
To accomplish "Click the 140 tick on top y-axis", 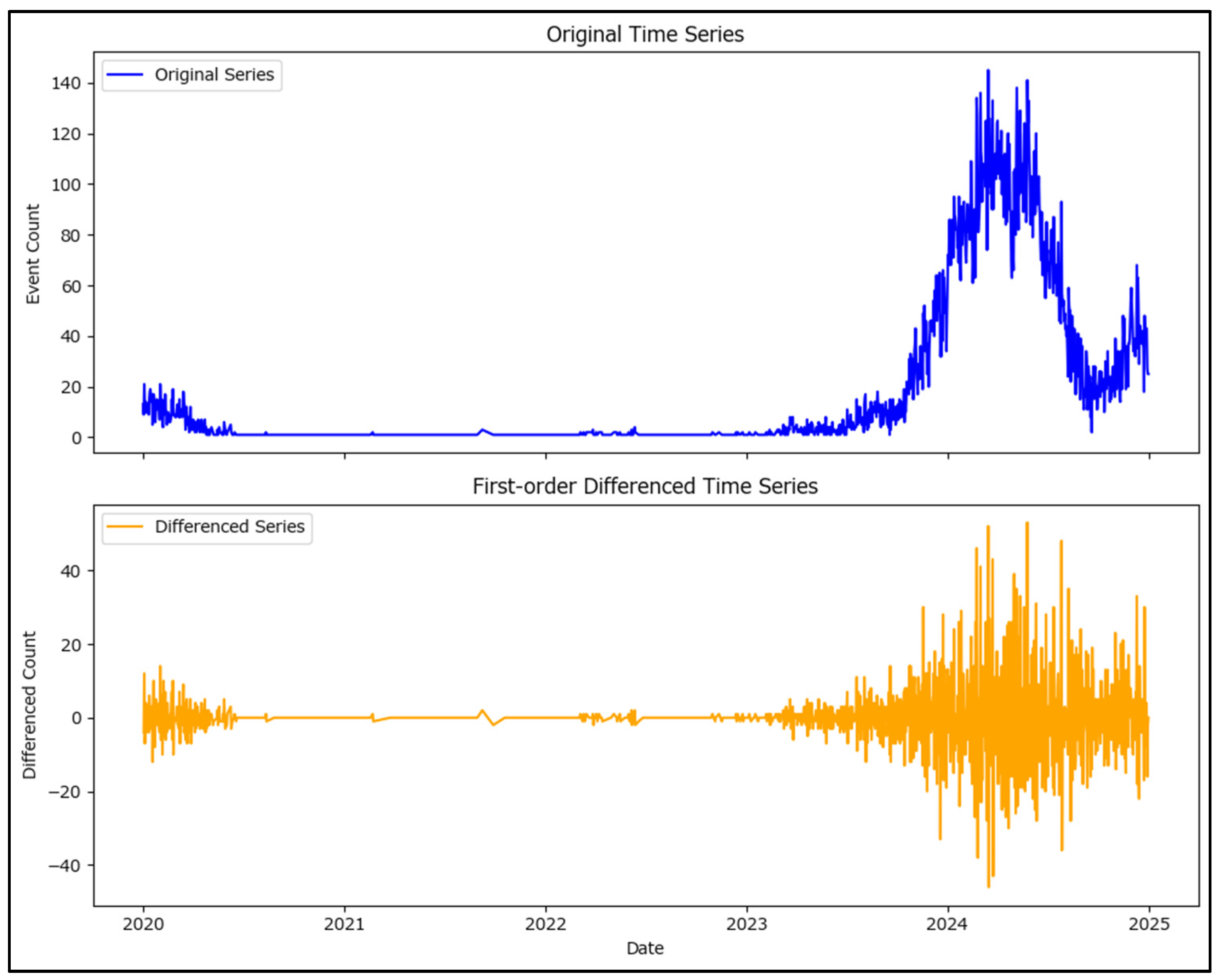I will coord(66,84).
